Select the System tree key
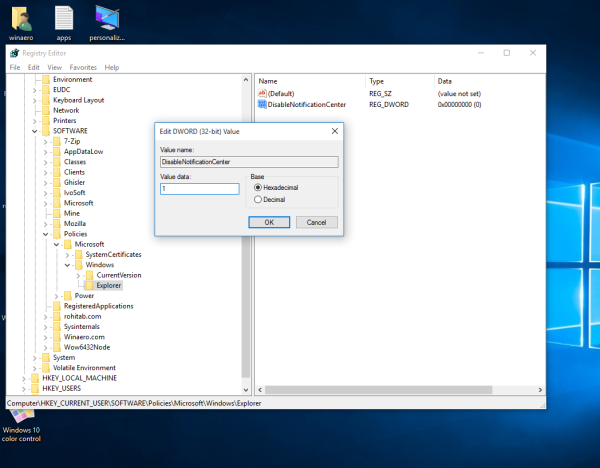Viewport: 600px width, 468px height. pos(64,357)
